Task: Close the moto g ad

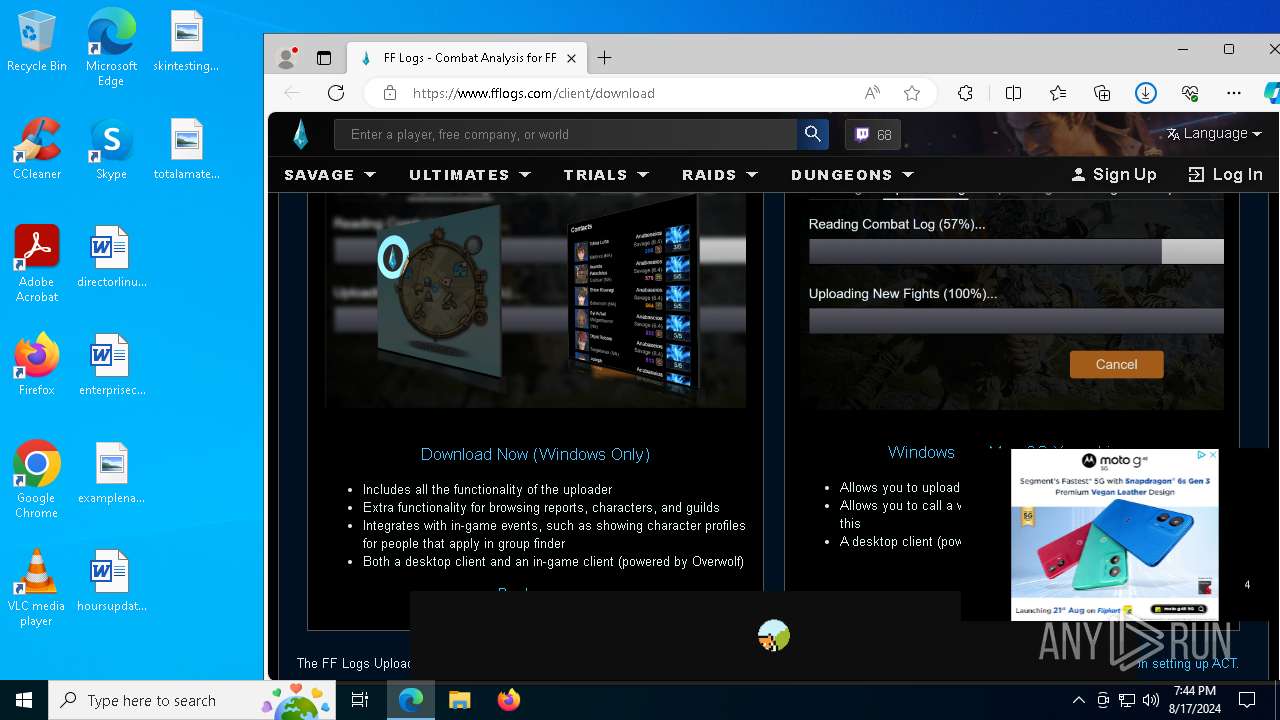Action: tap(1213, 455)
